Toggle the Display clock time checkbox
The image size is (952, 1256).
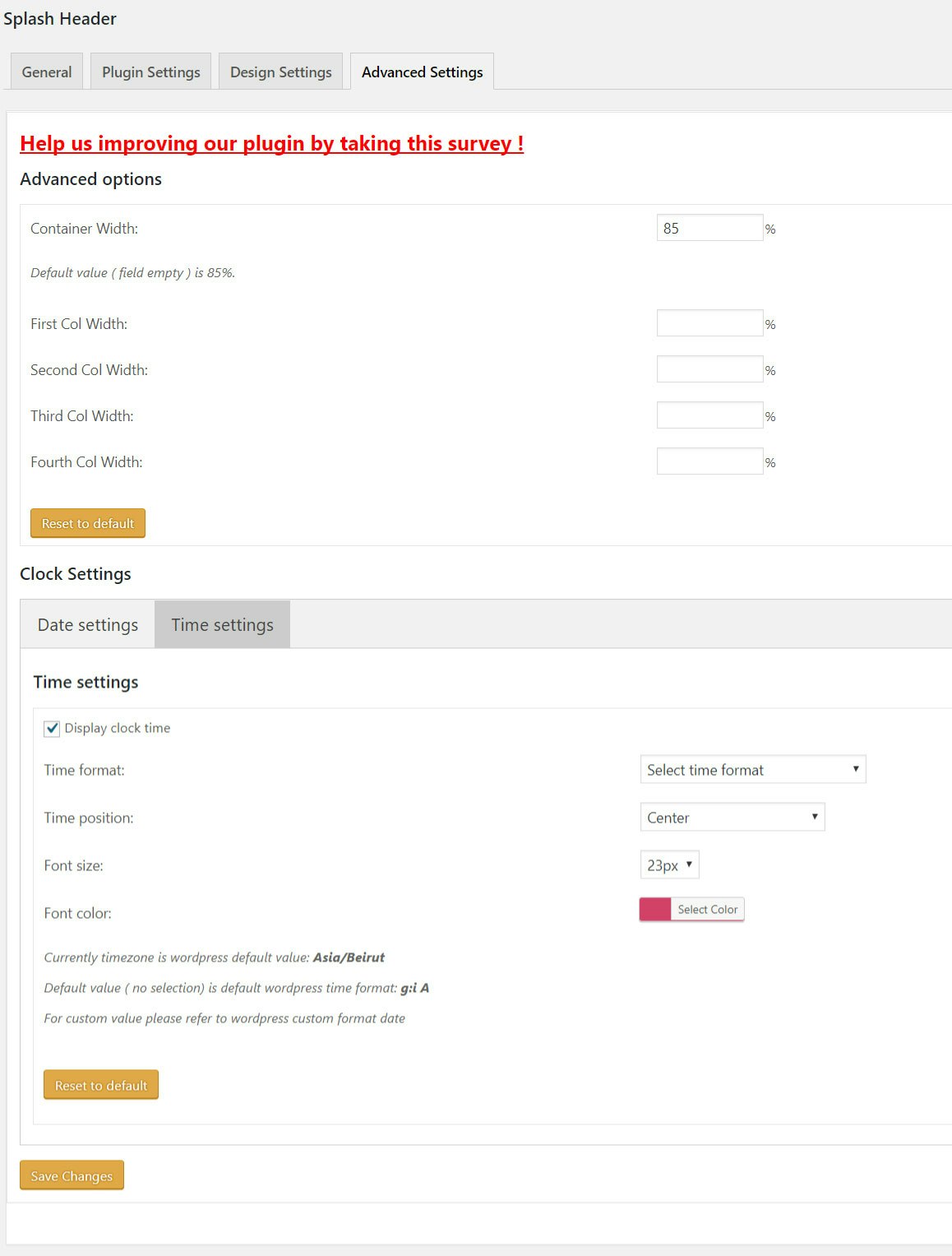(x=52, y=728)
